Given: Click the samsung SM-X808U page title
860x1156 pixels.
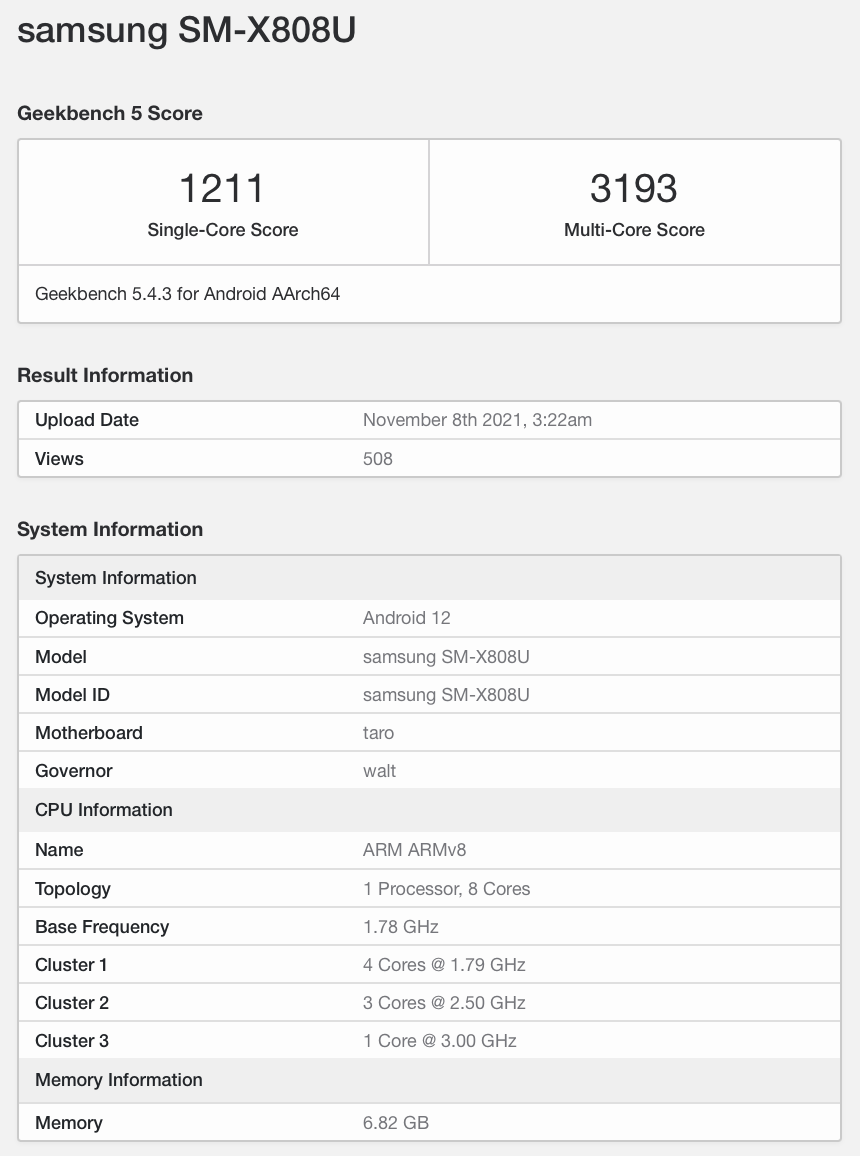Looking at the screenshot, I should [x=187, y=31].
